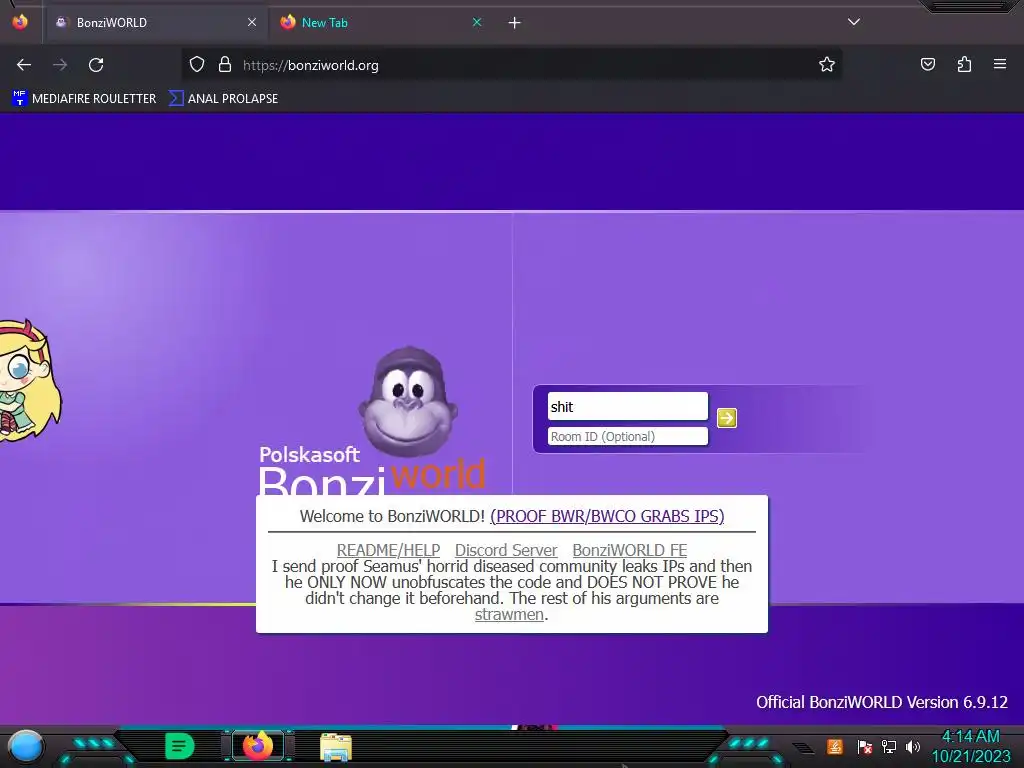Click the blonde cartoon girl character
This screenshot has width=1024, height=768.
(x=29, y=381)
